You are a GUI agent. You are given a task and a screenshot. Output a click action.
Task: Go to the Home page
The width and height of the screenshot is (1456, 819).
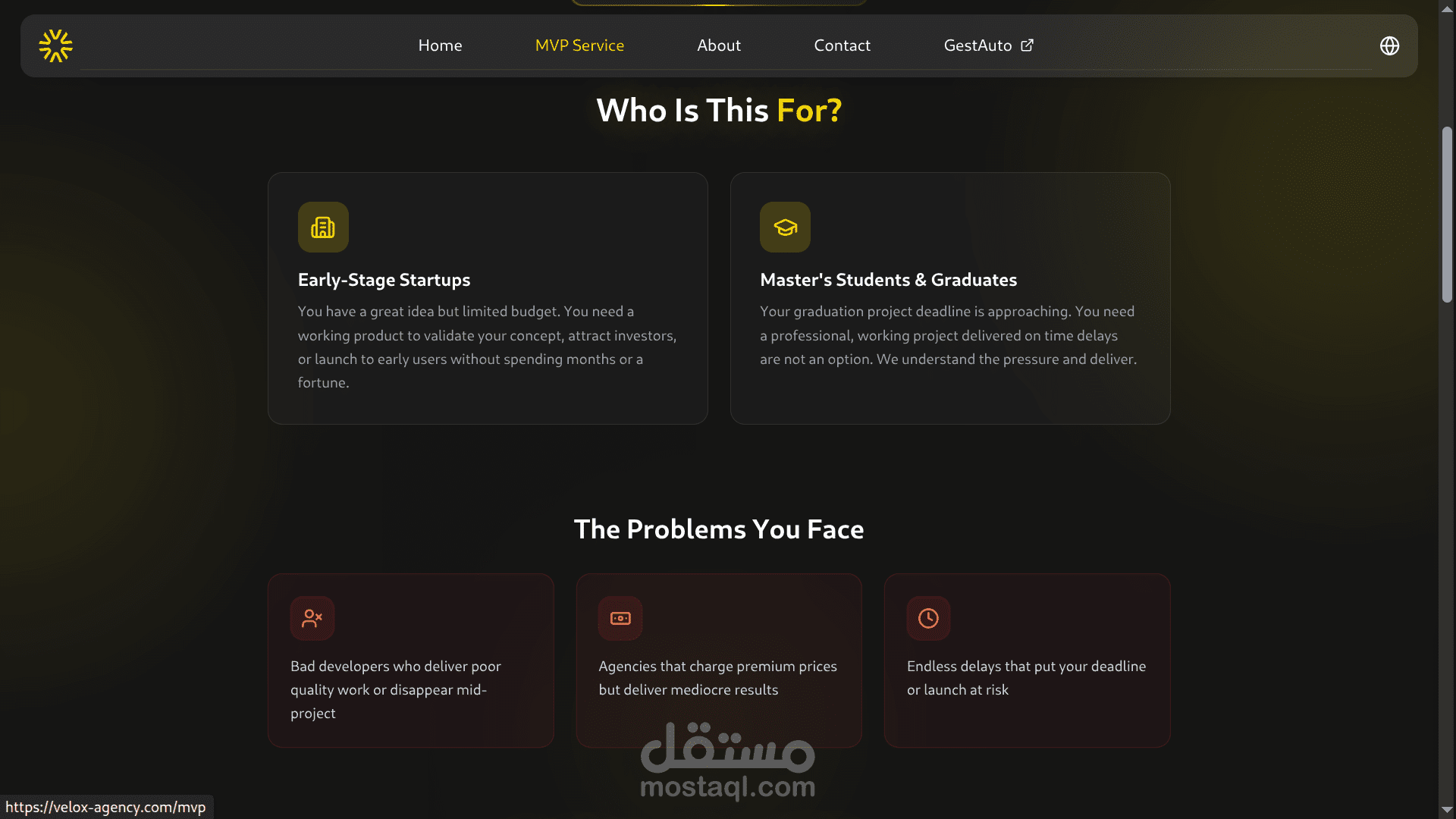440,45
